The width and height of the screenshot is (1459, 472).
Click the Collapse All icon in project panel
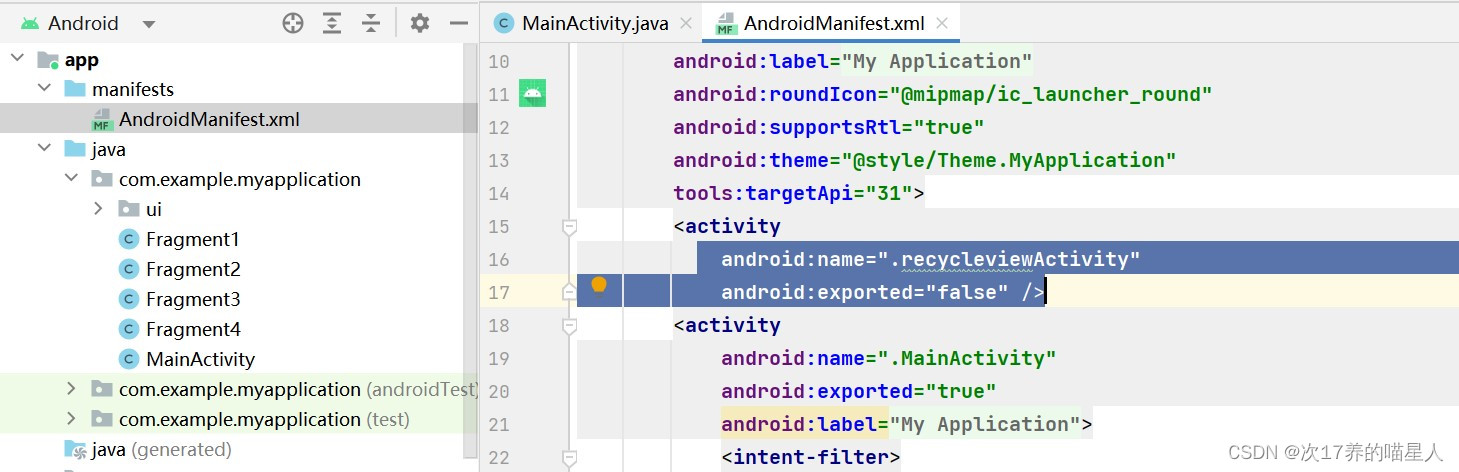point(371,23)
